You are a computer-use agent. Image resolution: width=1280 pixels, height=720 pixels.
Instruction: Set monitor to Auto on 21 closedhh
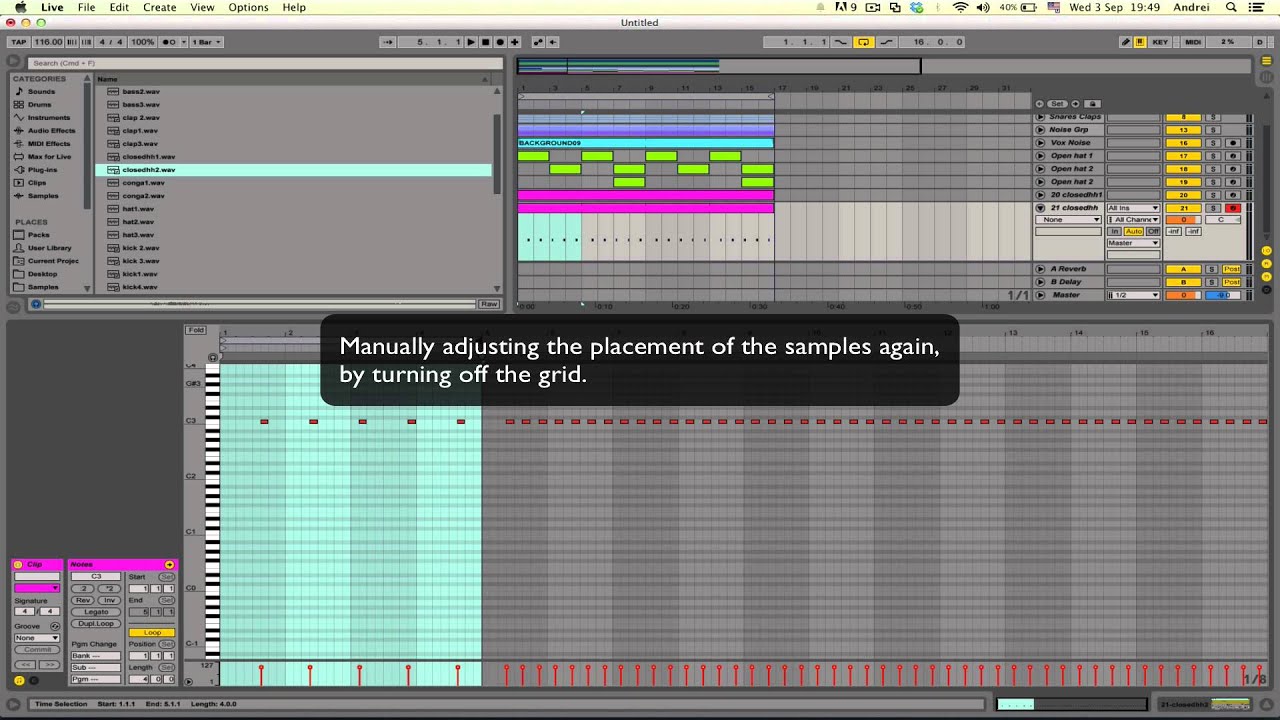[x=1133, y=231]
